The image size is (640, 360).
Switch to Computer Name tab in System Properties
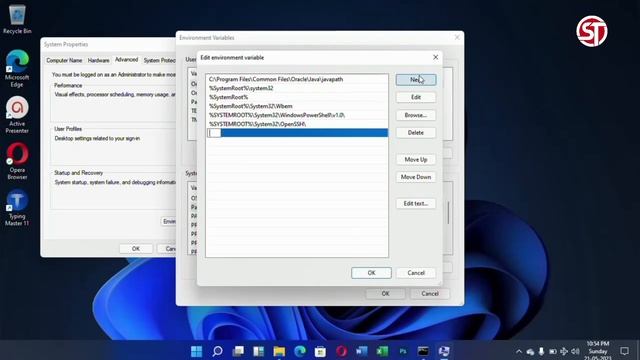coord(64,60)
